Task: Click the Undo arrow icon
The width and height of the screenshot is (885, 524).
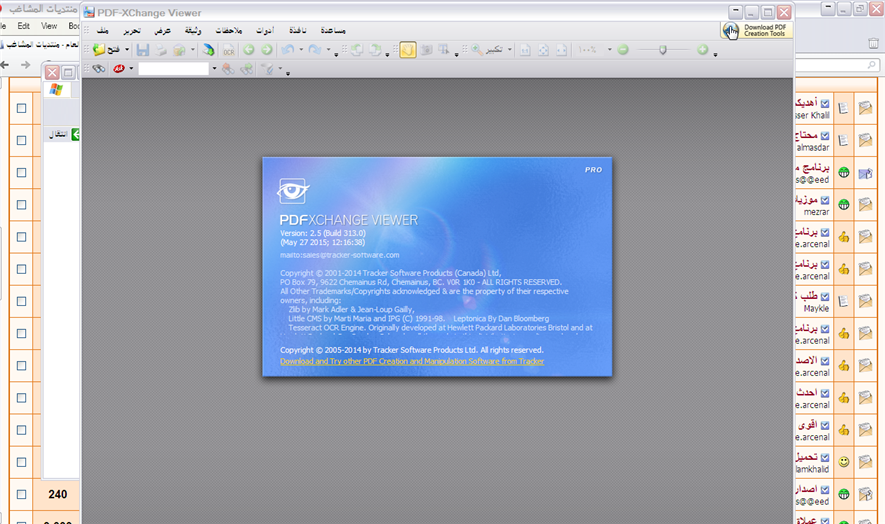Action: tap(287, 49)
